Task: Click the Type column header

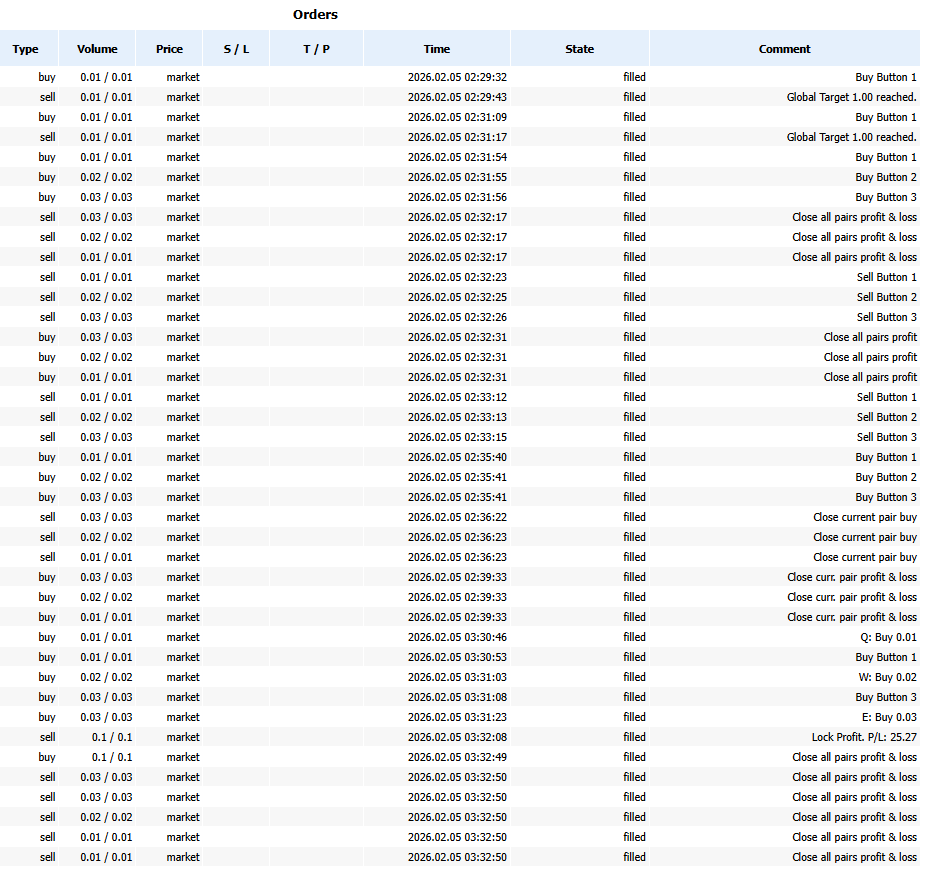Action: (x=26, y=49)
